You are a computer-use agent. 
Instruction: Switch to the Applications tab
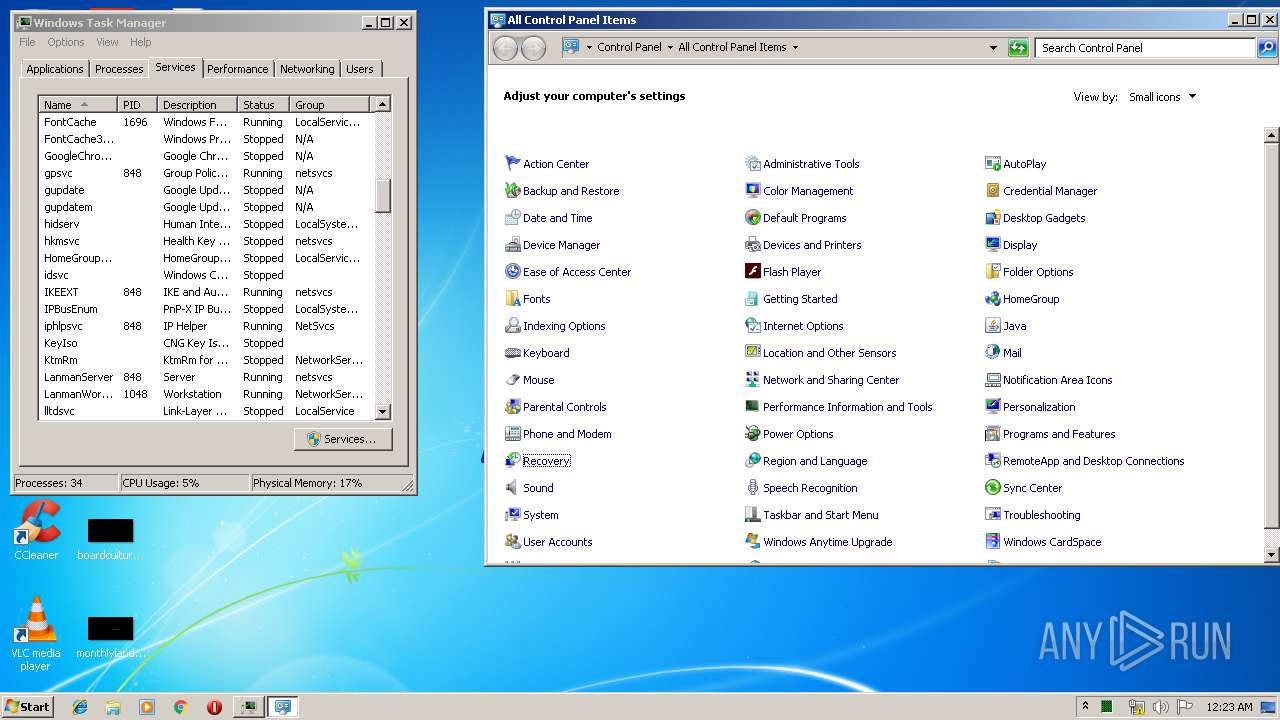[55, 69]
